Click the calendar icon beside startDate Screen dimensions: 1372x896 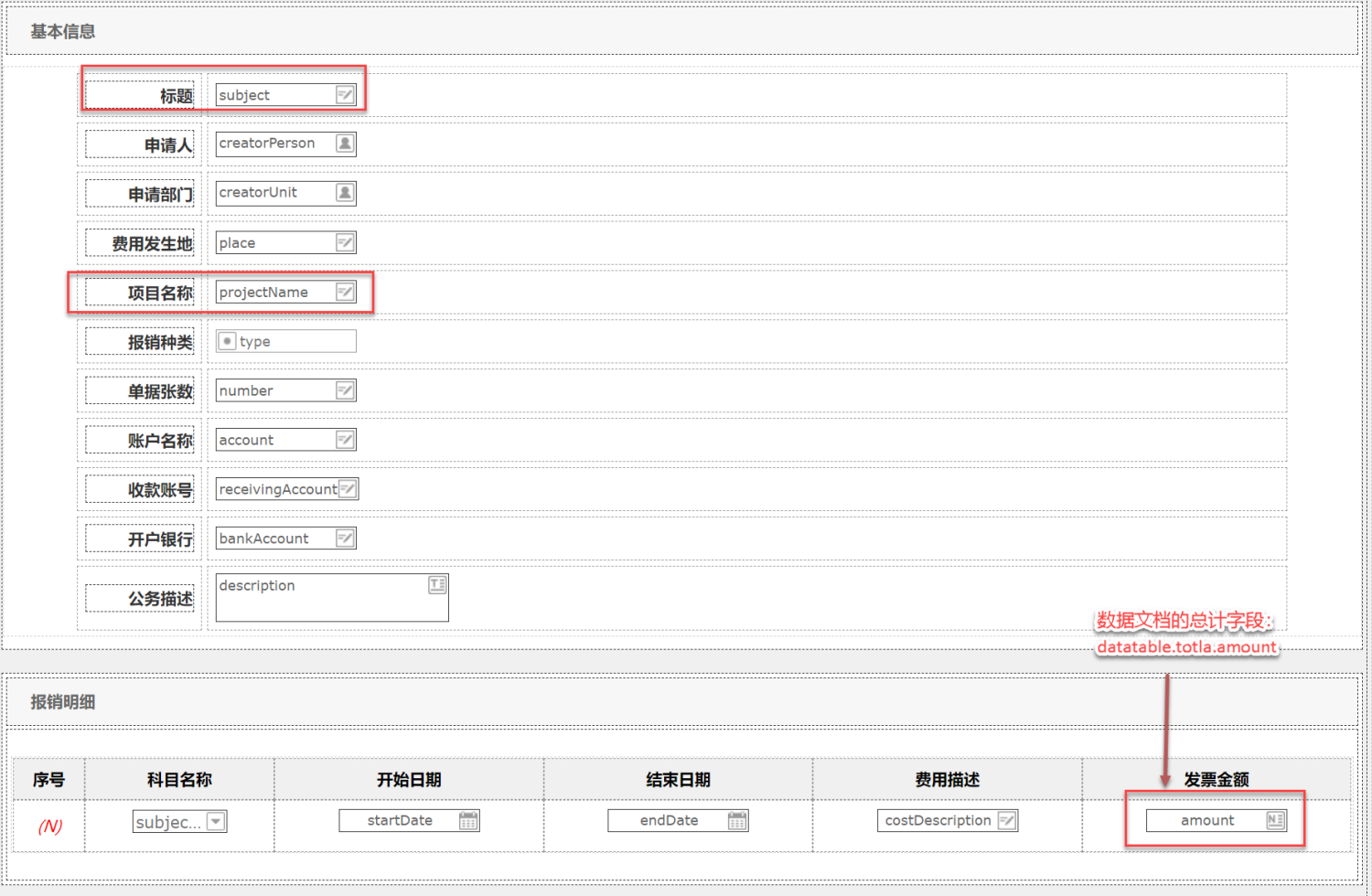(x=468, y=821)
